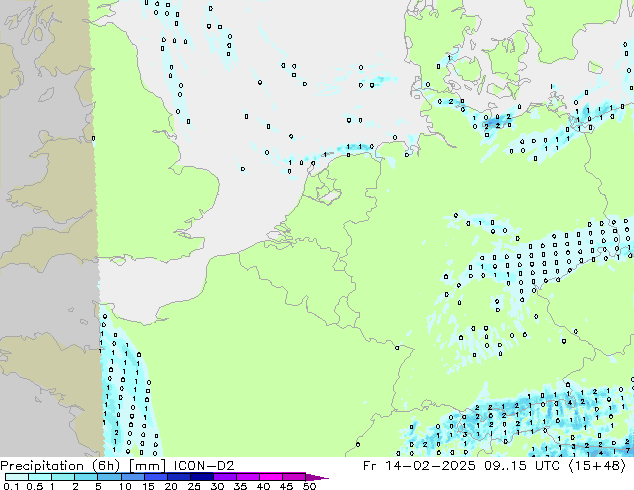Screen dimensions: 634x490
Task: Click the '(15+48)' forecast offset text
Action: tap(597, 466)
